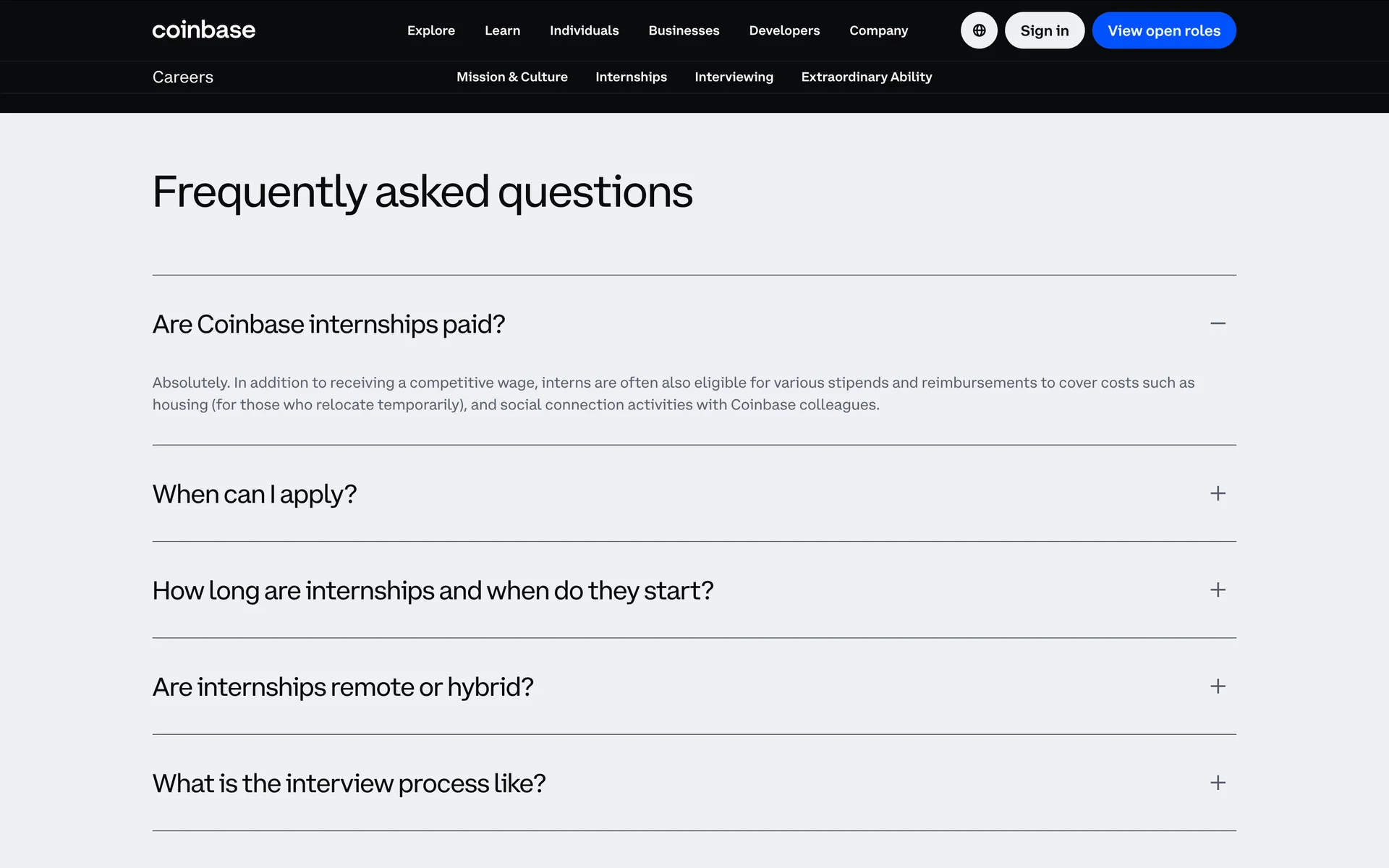This screenshot has height=868, width=1389.
Task: Click View open roles button
Action: (1163, 30)
